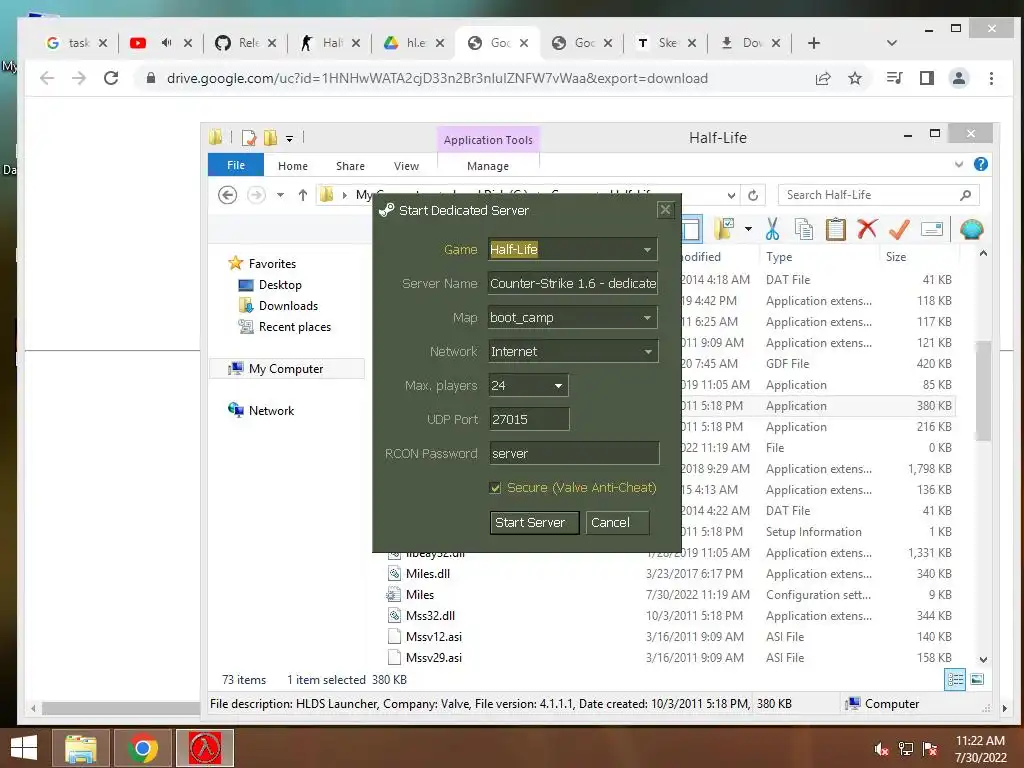Open Chrome media control icon
Image resolution: width=1024 pixels, height=768 pixels.
[x=894, y=78]
